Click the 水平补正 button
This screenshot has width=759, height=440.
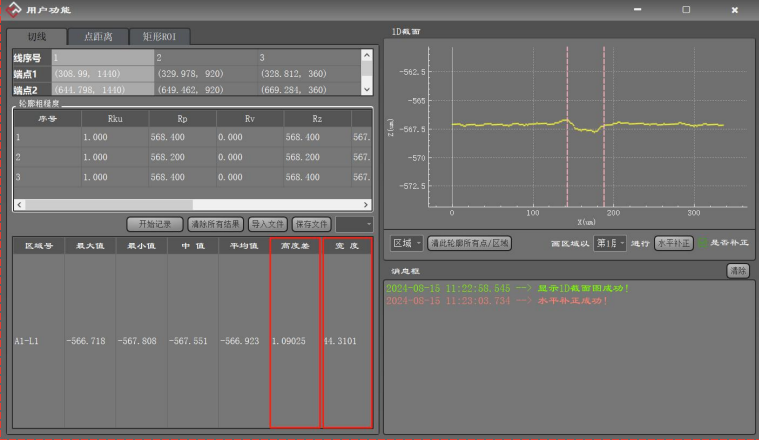[x=673, y=243]
